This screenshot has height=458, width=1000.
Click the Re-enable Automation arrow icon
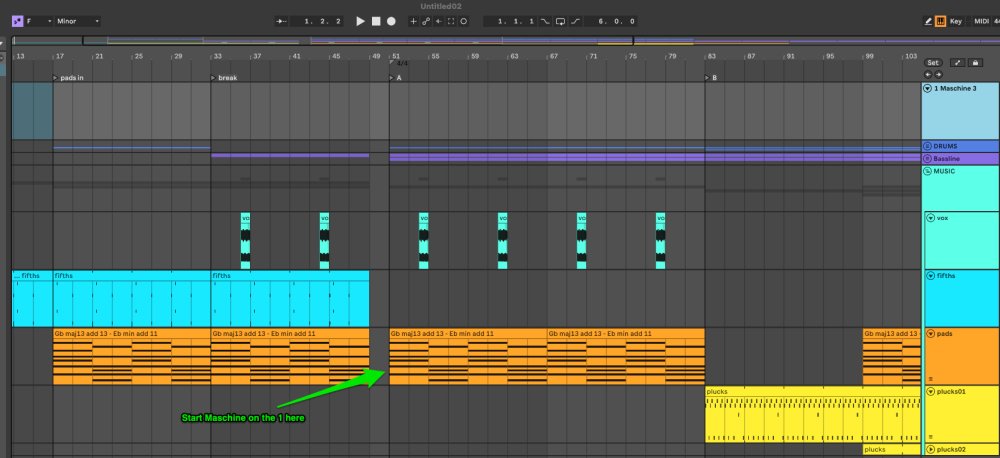[x=438, y=21]
